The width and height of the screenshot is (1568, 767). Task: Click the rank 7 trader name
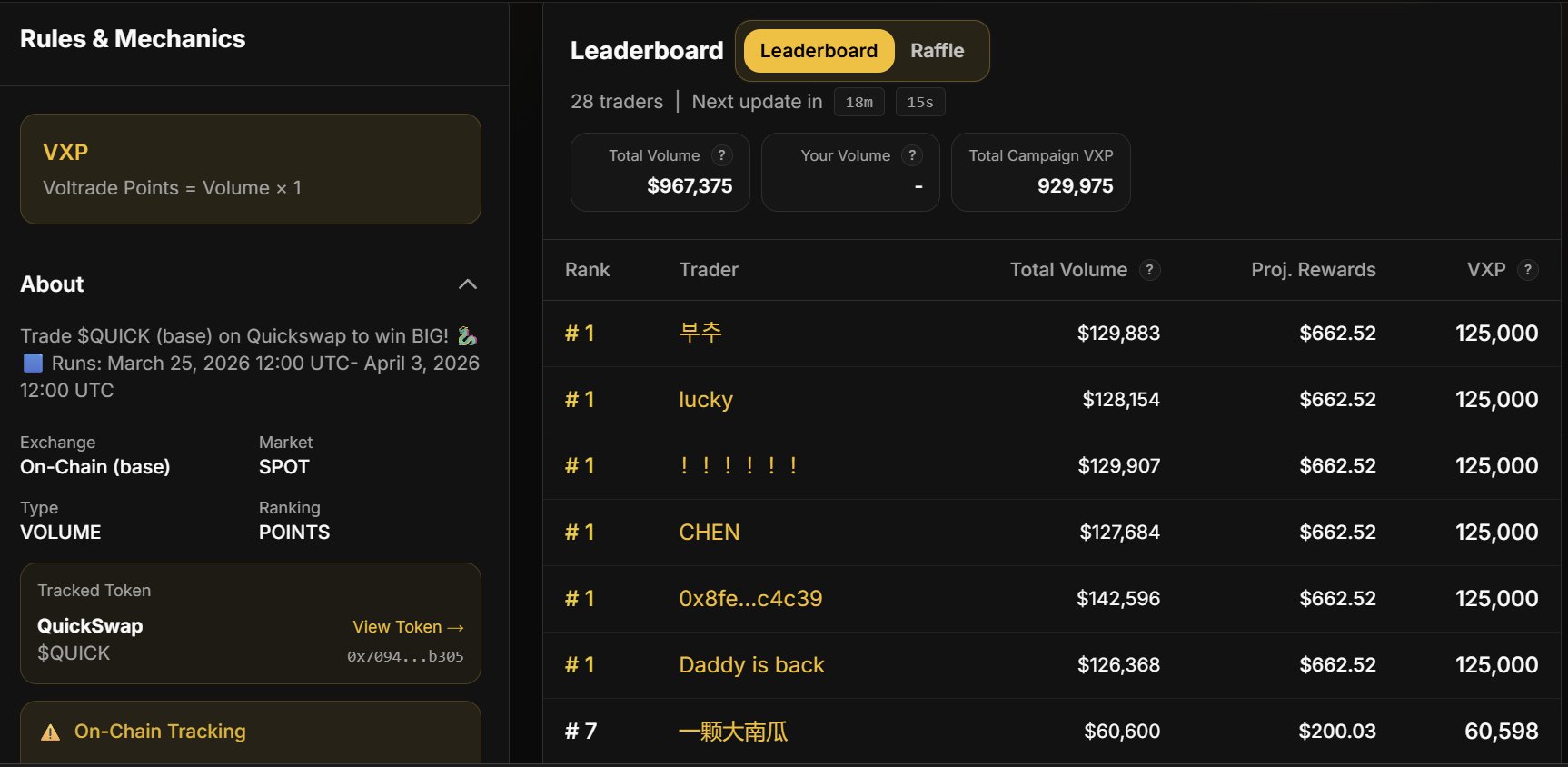(x=733, y=732)
